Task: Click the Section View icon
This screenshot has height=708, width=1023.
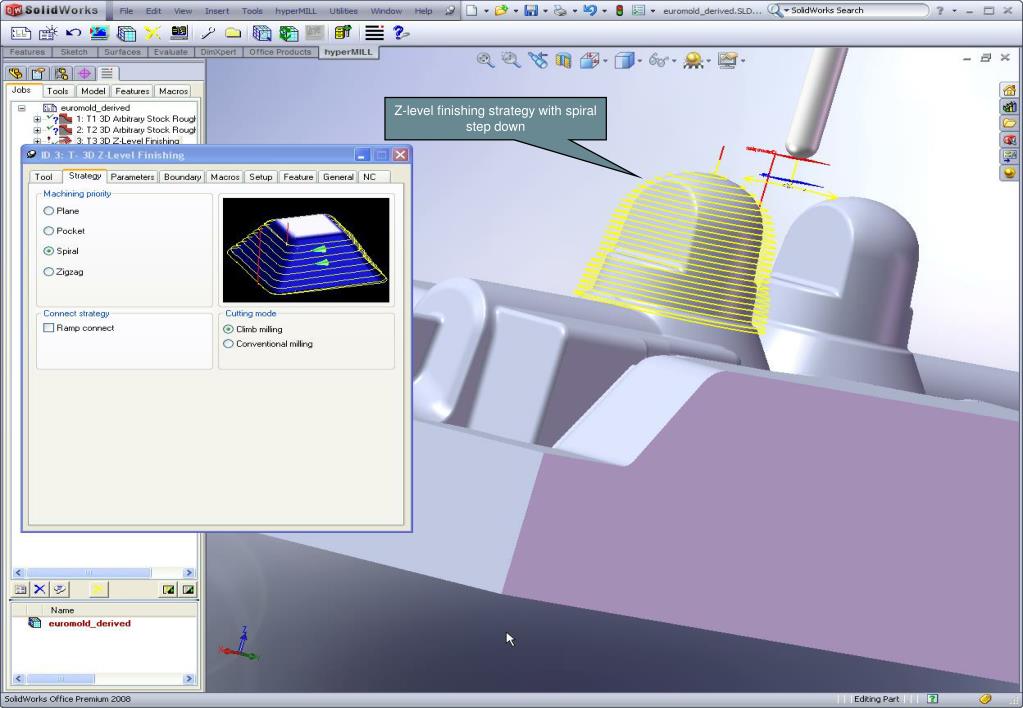Action: pos(563,61)
